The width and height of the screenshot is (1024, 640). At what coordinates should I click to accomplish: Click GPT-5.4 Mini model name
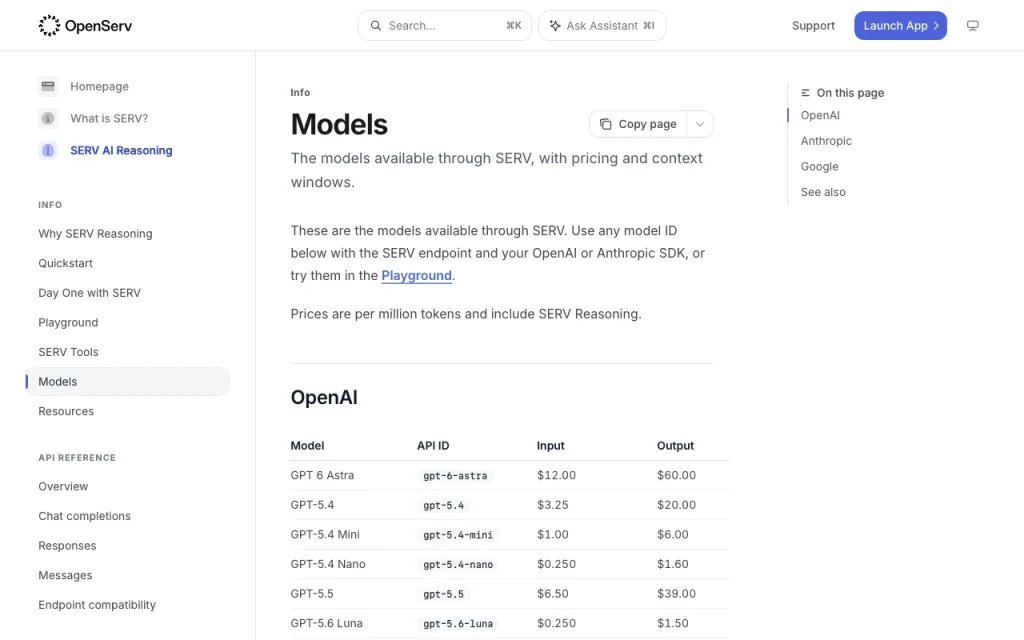[x=325, y=535]
